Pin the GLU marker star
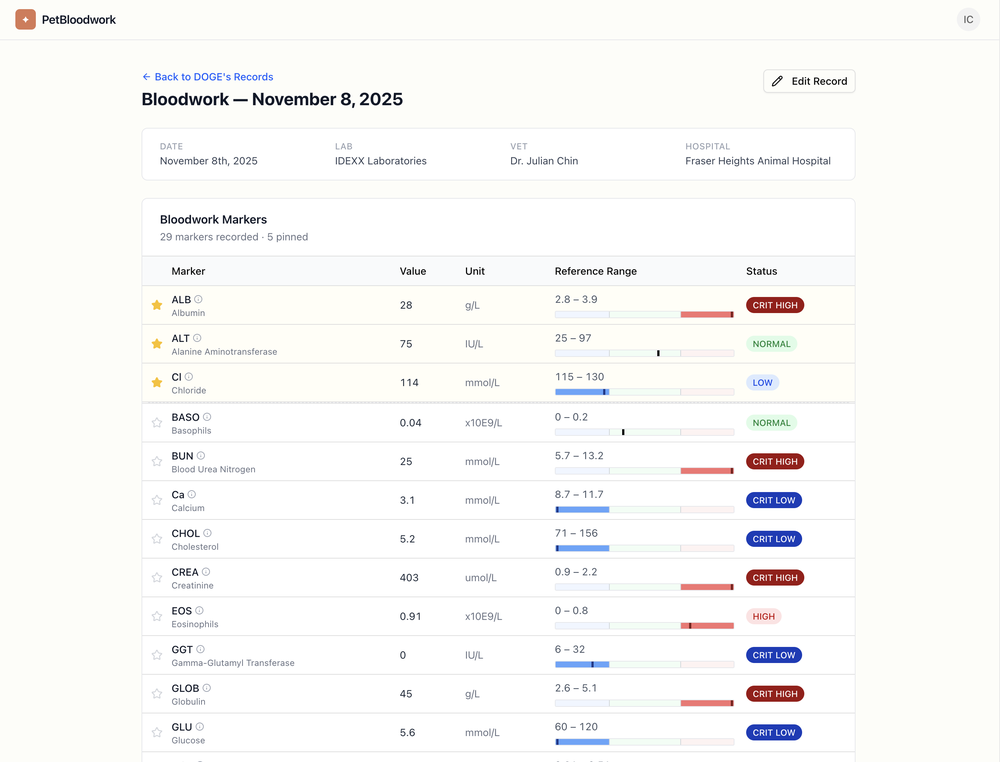 pos(157,732)
